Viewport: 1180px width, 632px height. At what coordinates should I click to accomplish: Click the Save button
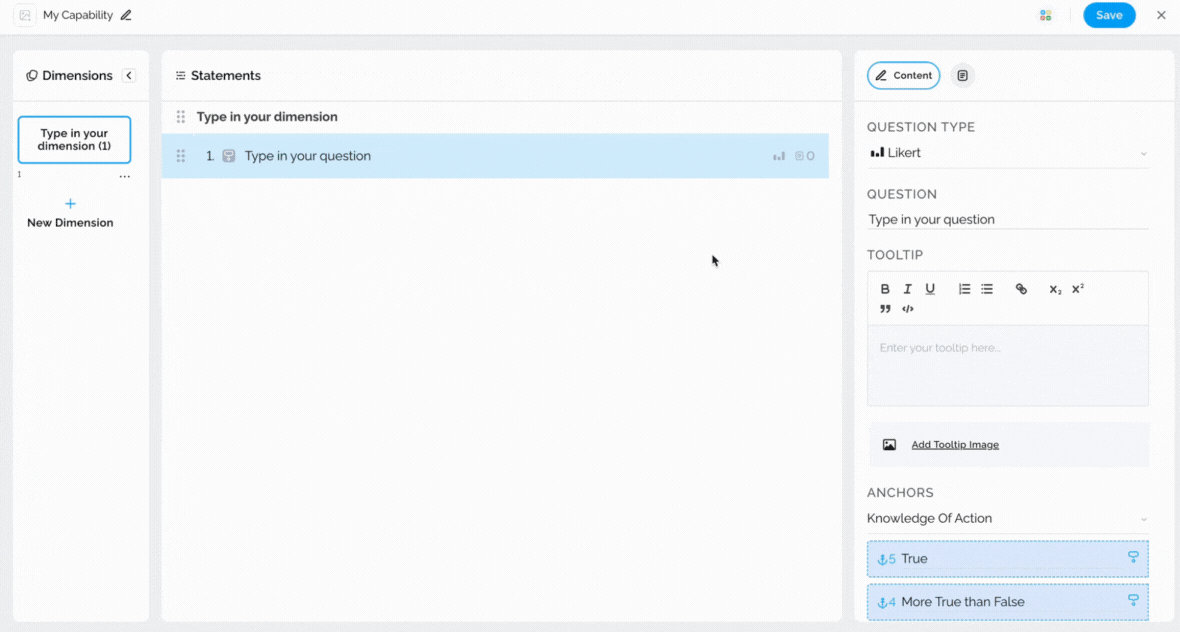(1109, 15)
